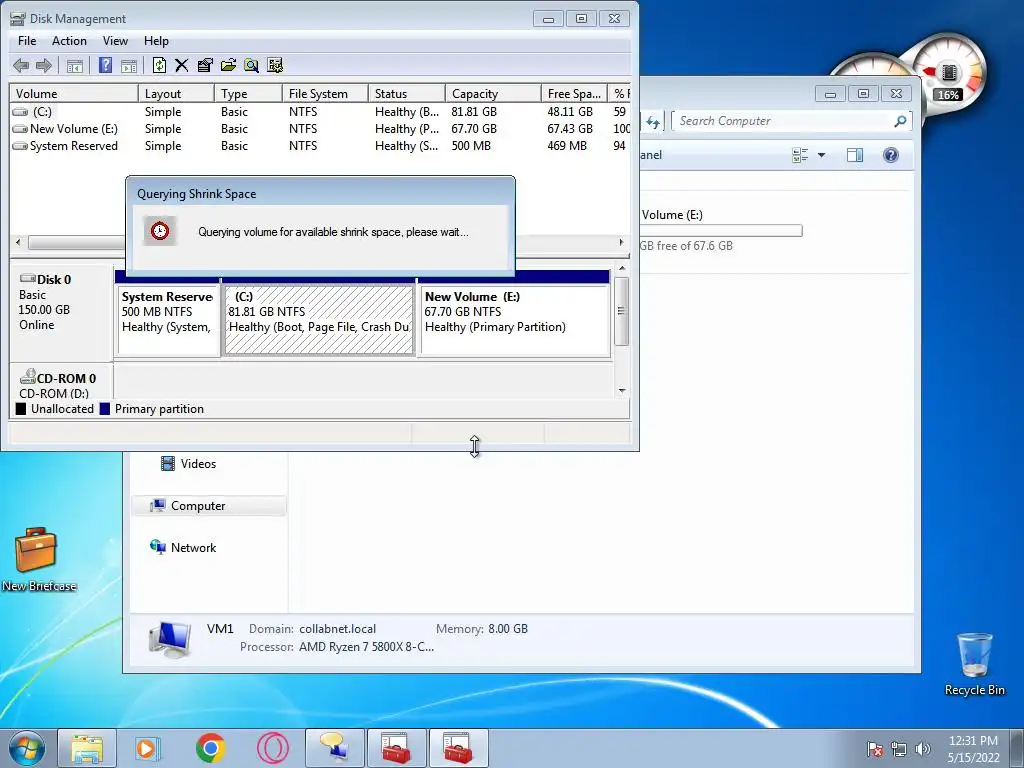
Task: Sort by the Free Space column header
Action: pos(574,93)
